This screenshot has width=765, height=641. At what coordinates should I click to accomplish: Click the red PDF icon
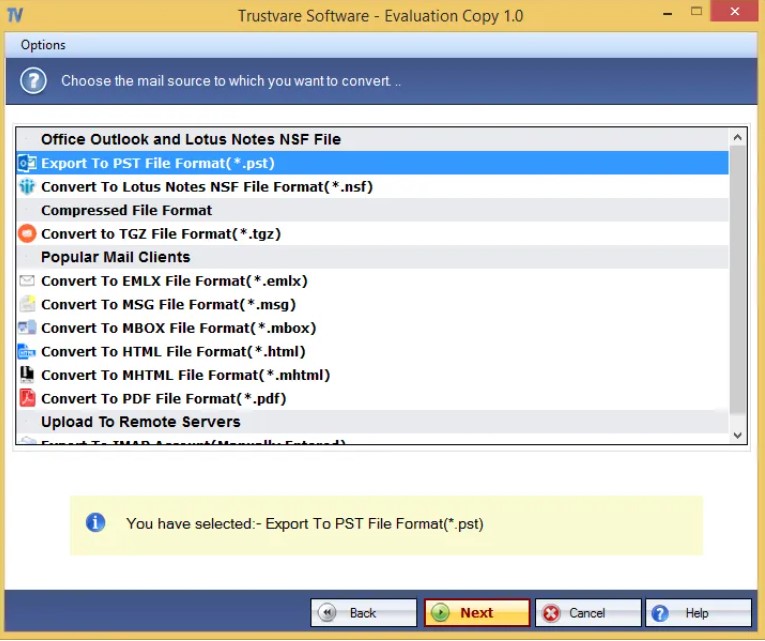tap(27, 398)
